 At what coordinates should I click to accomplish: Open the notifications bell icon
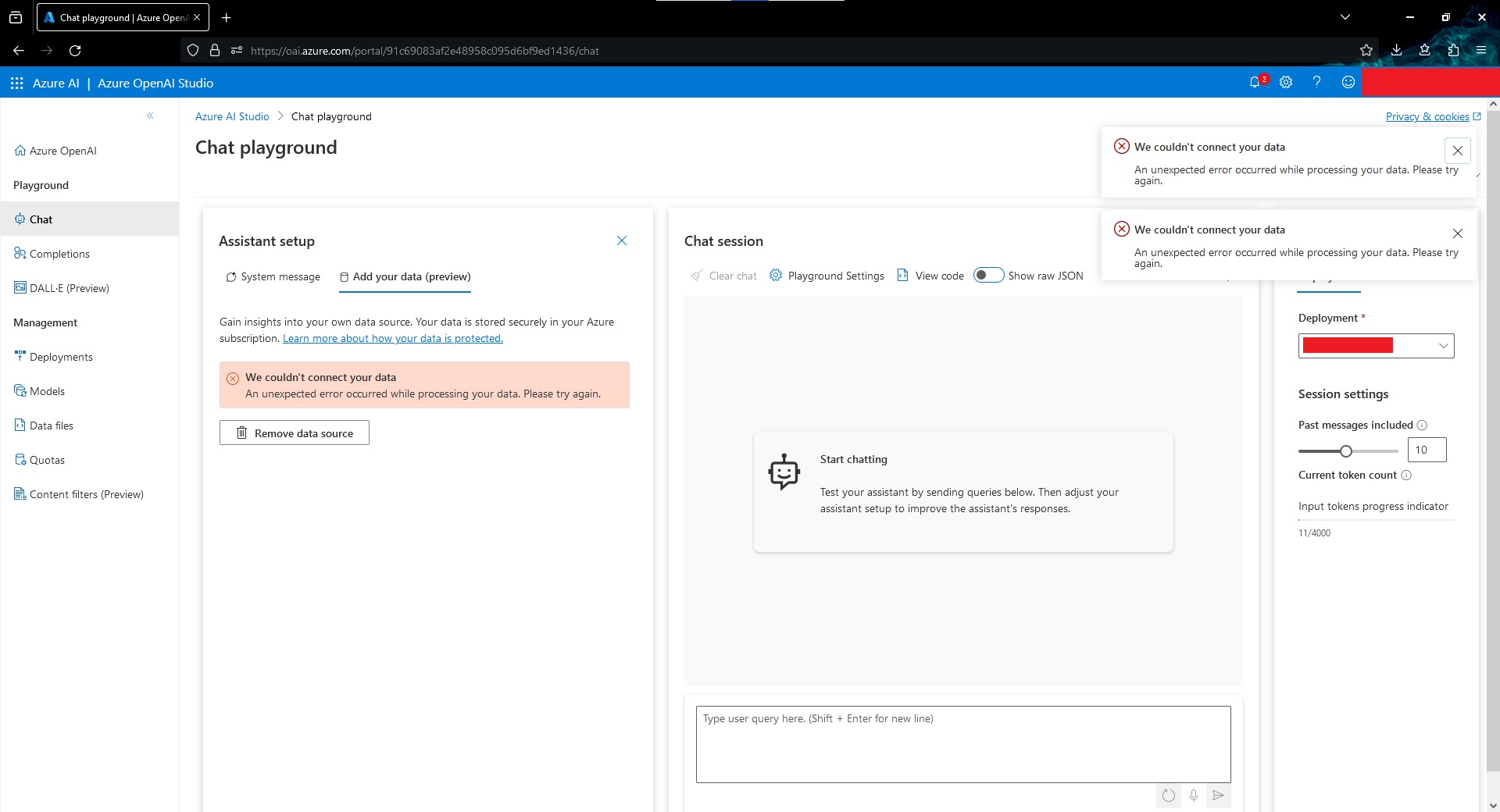click(1255, 82)
